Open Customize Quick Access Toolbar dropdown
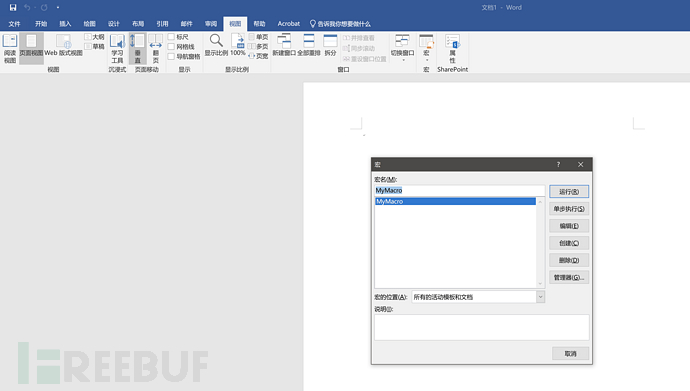Image resolution: width=690 pixels, height=391 pixels. coord(58,7)
